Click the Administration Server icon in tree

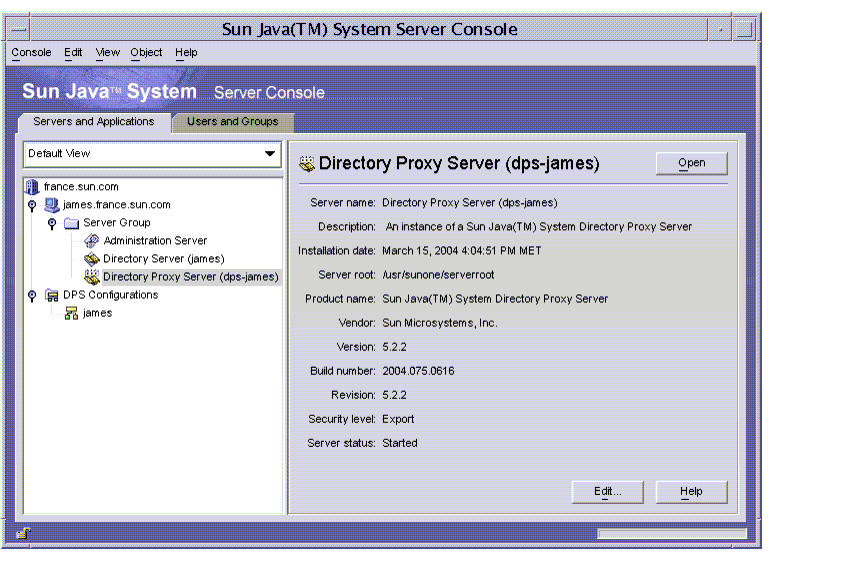(x=92, y=241)
